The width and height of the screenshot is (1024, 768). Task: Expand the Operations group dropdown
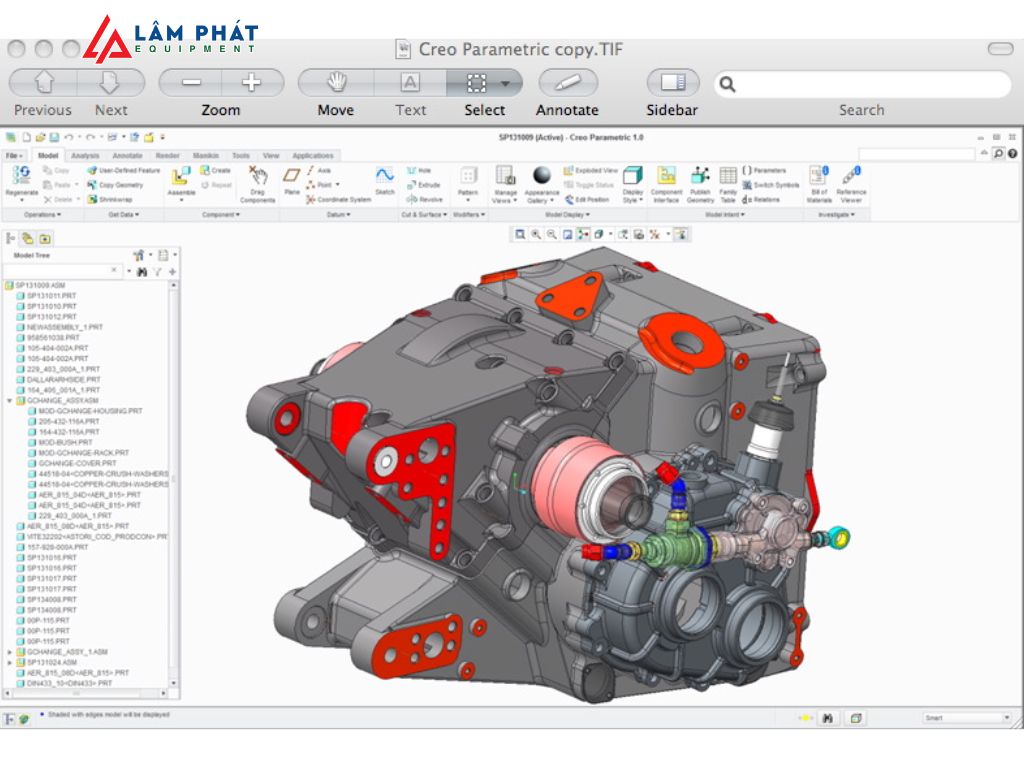point(42,215)
